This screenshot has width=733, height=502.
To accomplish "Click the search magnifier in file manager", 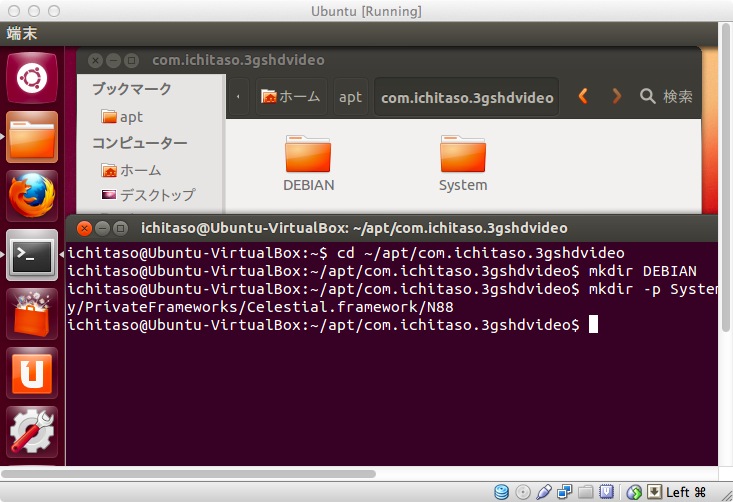I will pyautogui.click(x=647, y=96).
